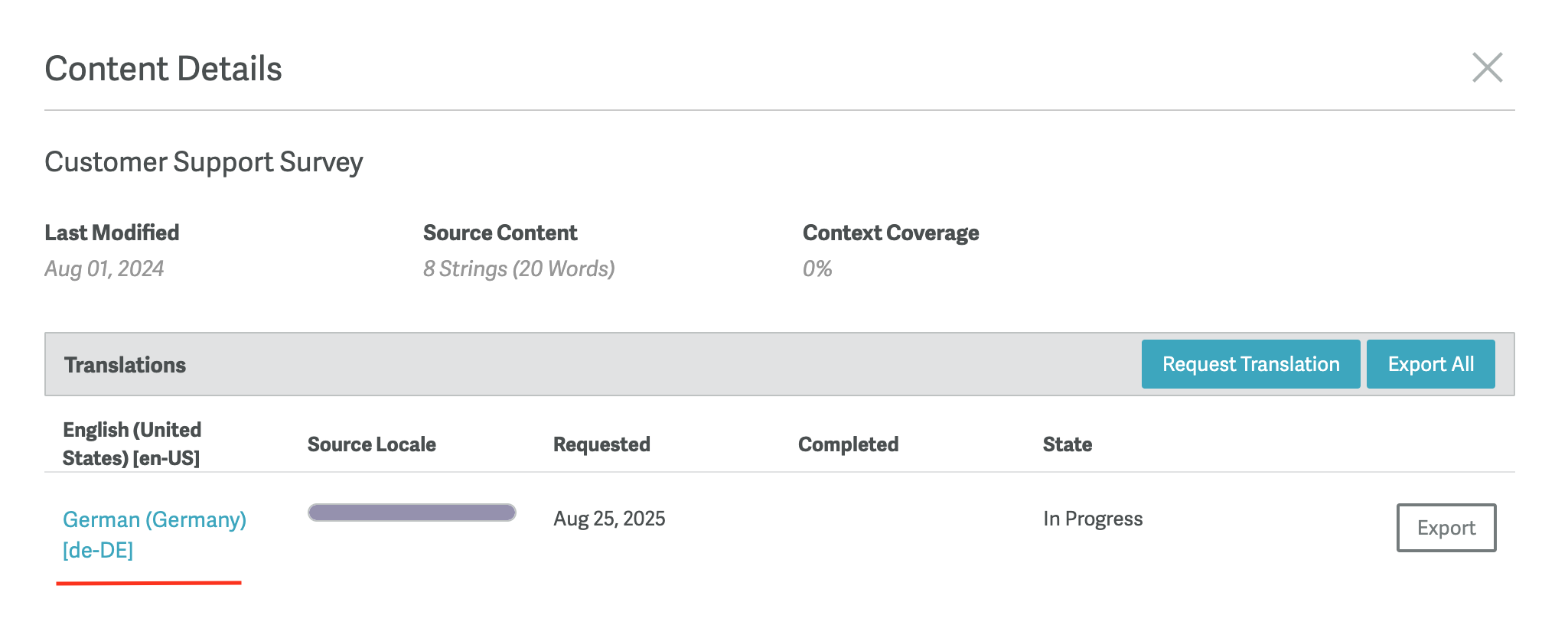1568x641 pixels.
Task: Click the Export All button
Action: [1430, 364]
